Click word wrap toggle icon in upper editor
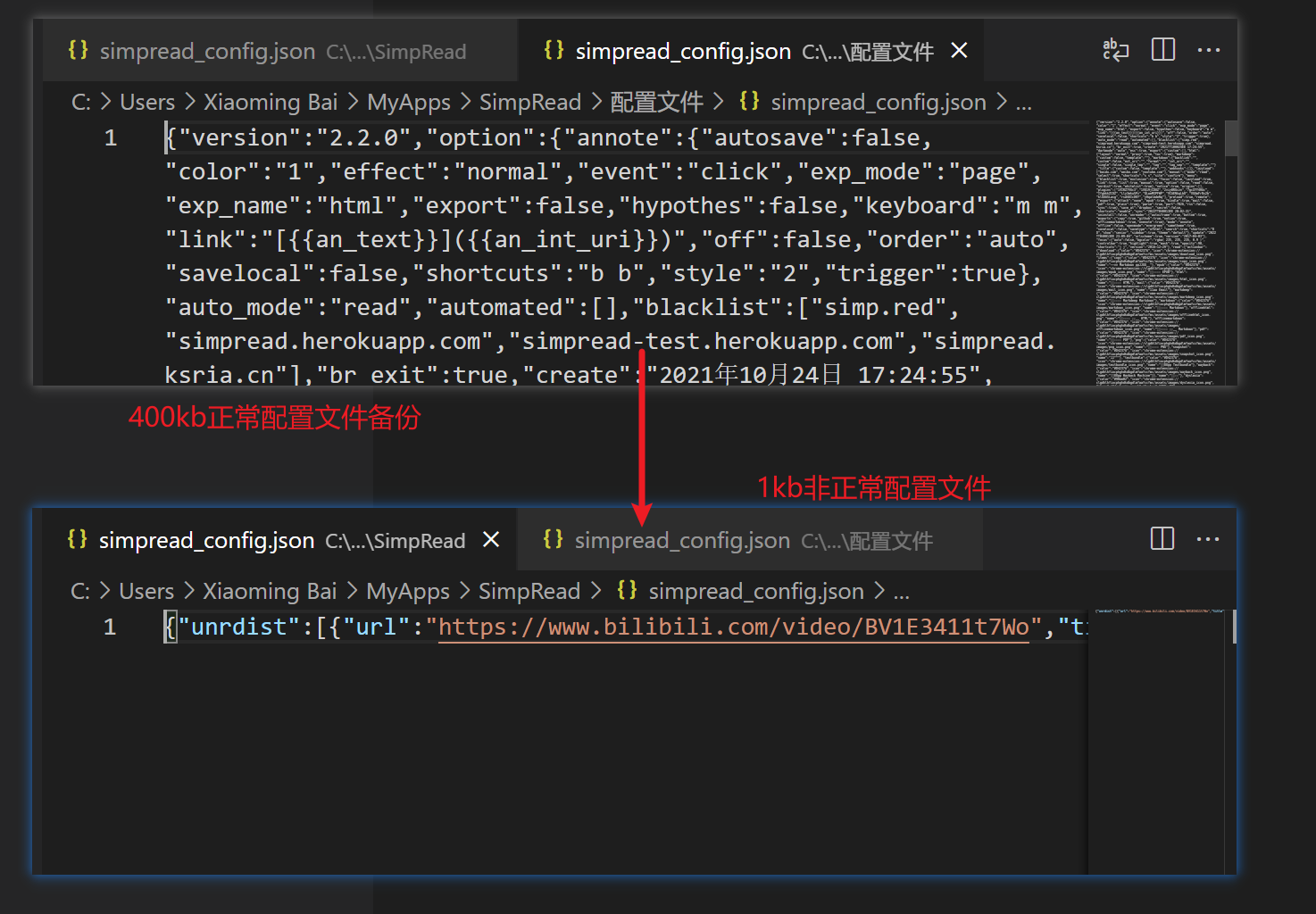This screenshot has width=1316, height=914. click(1116, 50)
